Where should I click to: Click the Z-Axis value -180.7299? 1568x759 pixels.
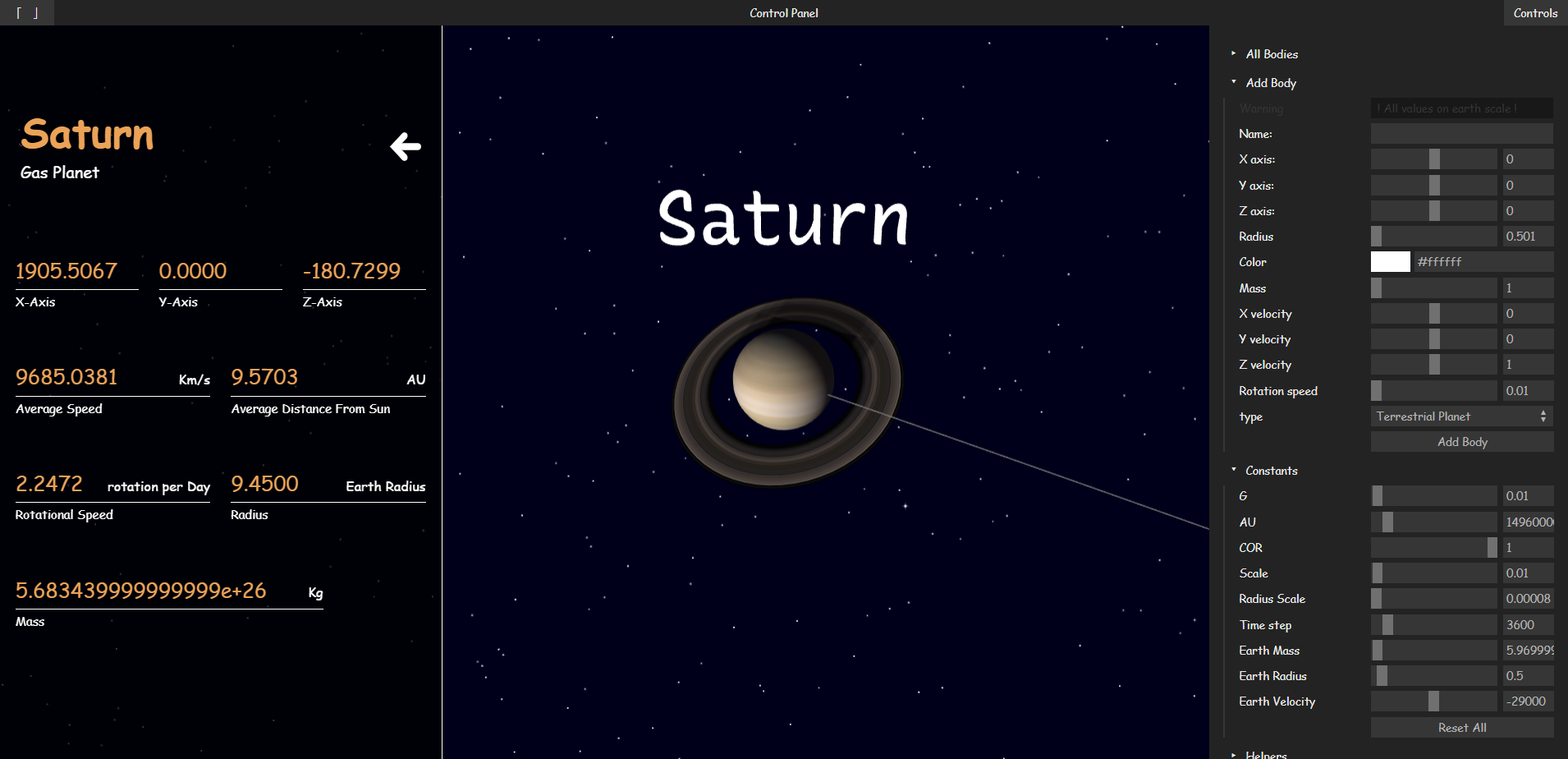pyautogui.click(x=351, y=271)
